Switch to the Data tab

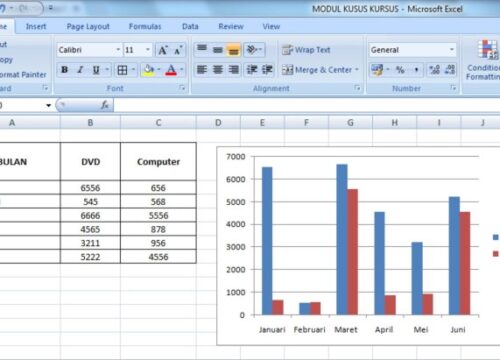190,27
